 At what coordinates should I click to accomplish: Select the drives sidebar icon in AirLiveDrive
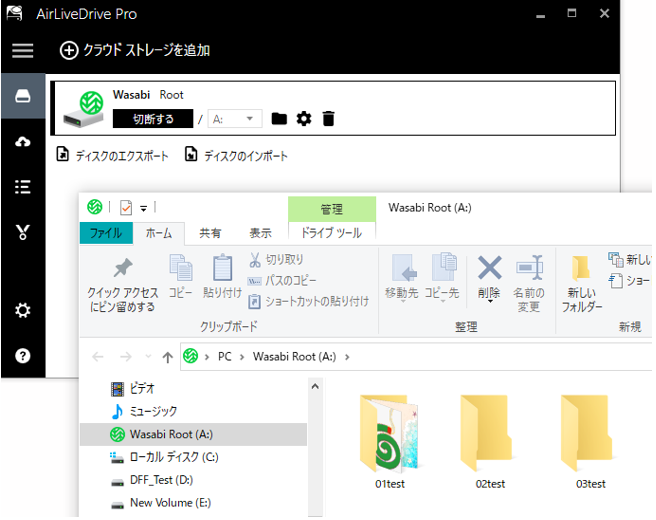click(x=23, y=96)
